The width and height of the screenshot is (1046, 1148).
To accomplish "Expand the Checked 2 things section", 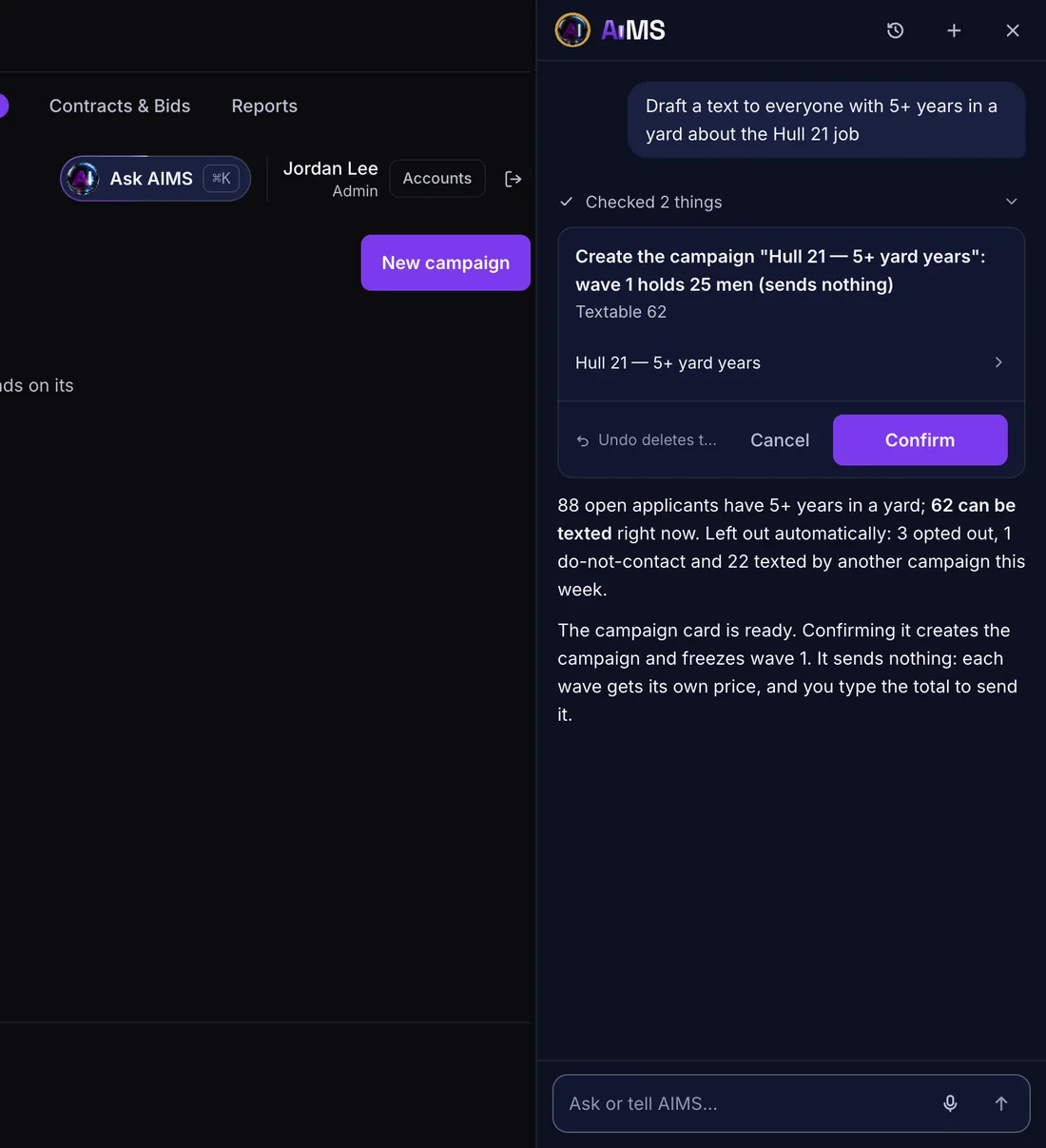I will [1012, 202].
